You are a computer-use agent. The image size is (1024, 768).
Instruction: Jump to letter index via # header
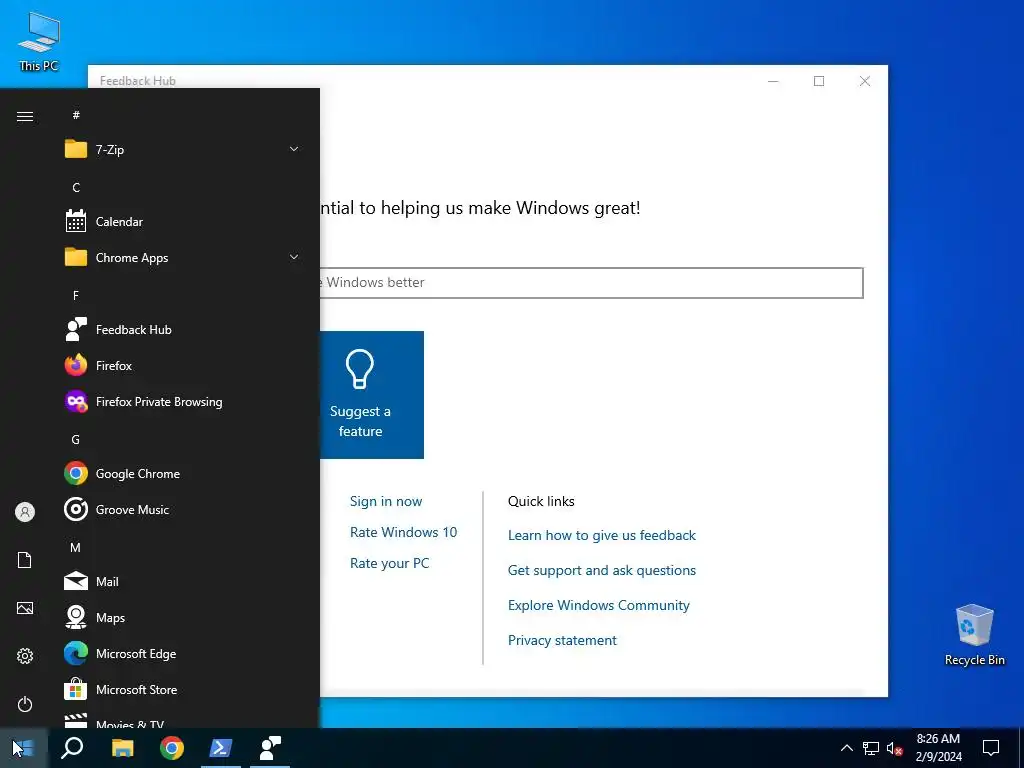point(76,115)
